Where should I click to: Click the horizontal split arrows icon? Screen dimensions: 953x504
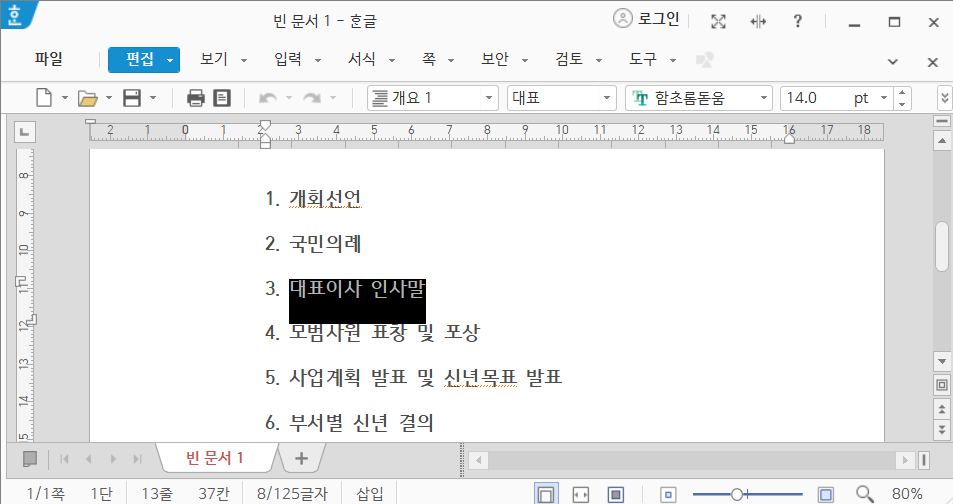(x=758, y=22)
